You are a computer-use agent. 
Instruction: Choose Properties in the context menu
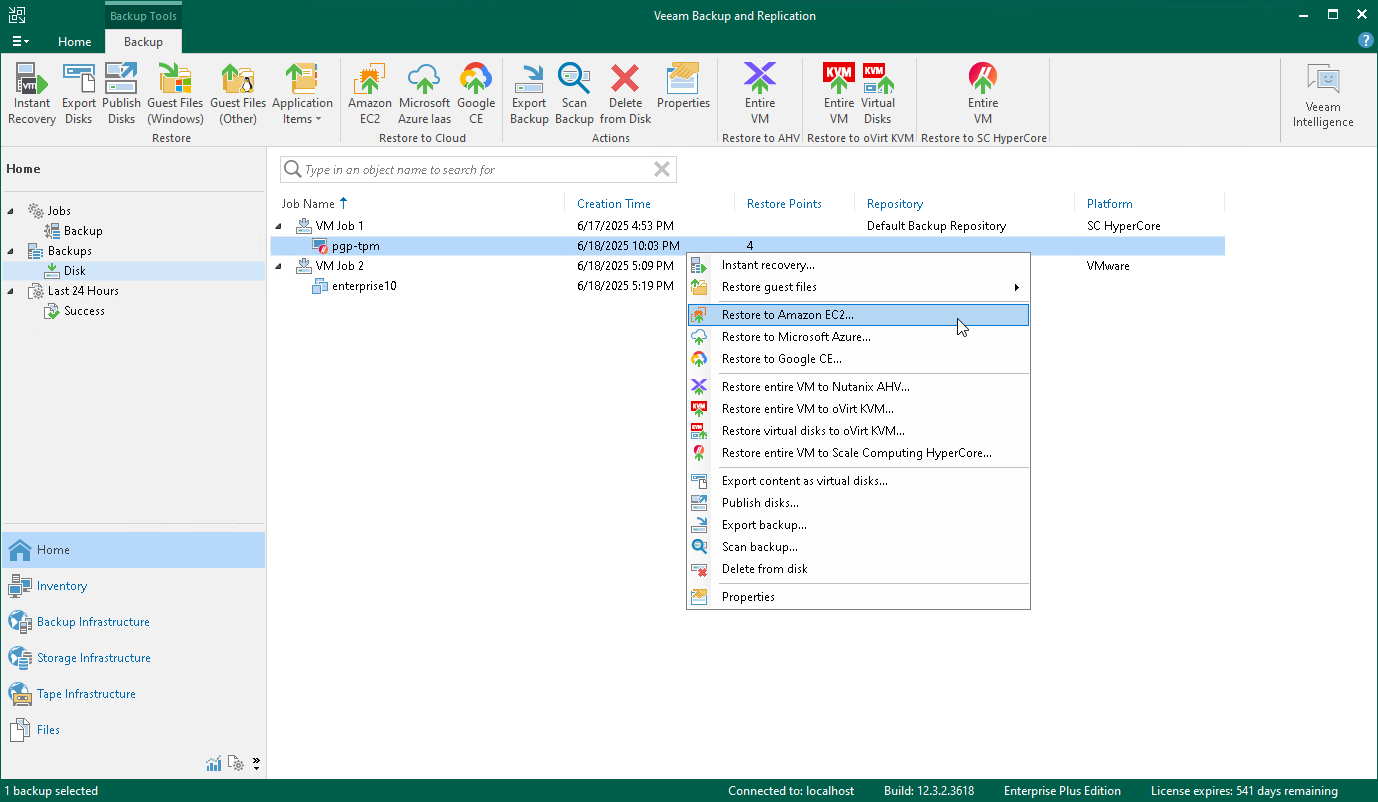(x=858, y=597)
